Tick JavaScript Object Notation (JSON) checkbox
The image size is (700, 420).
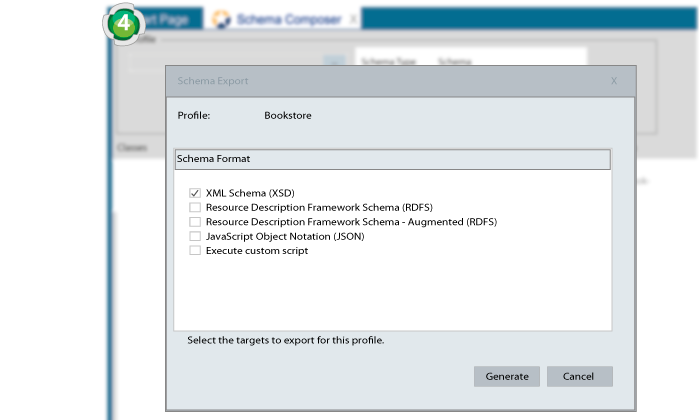pyautogui.click(x=195, y=237)
